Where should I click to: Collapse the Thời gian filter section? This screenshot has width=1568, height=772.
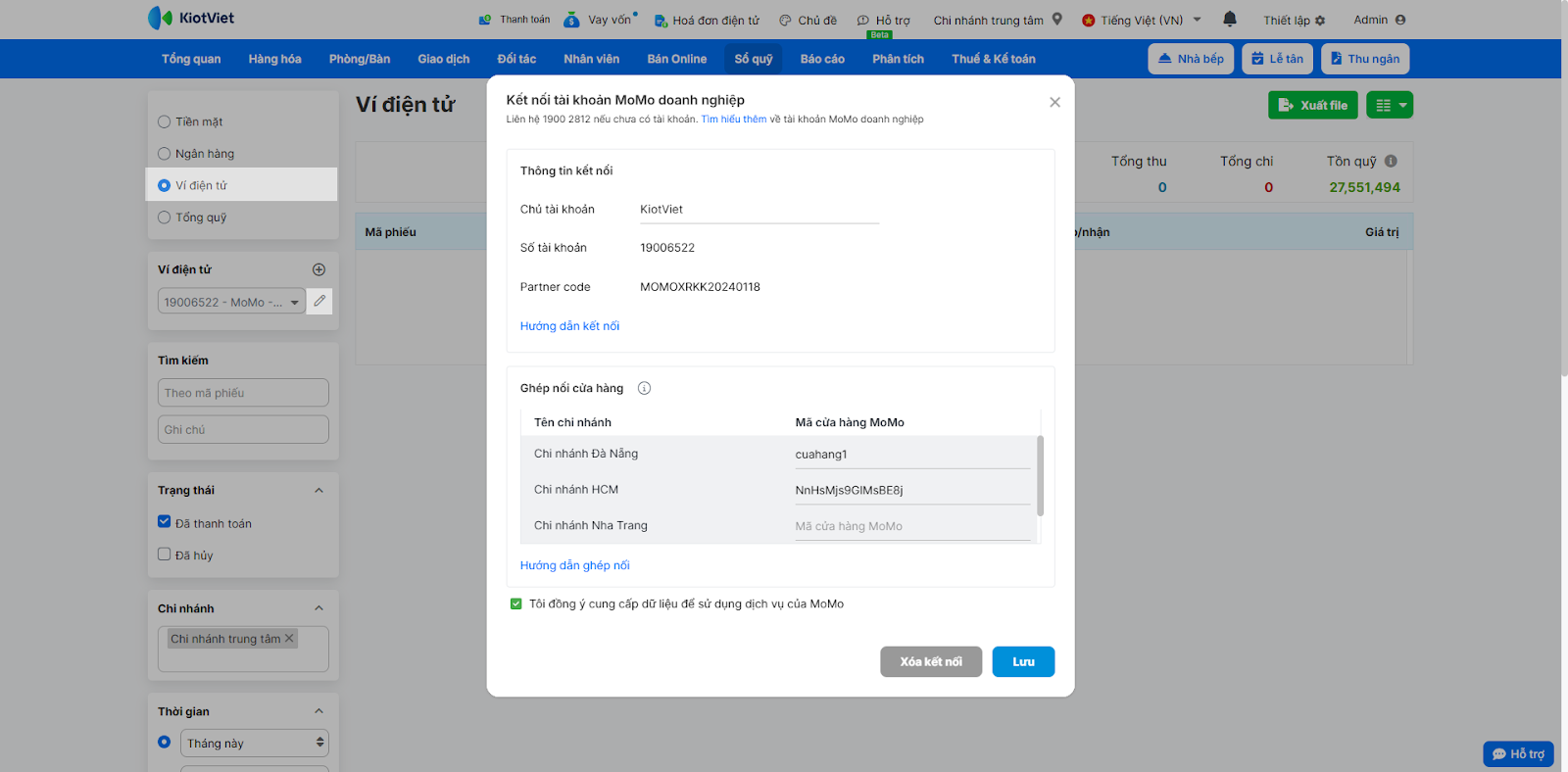318,711
